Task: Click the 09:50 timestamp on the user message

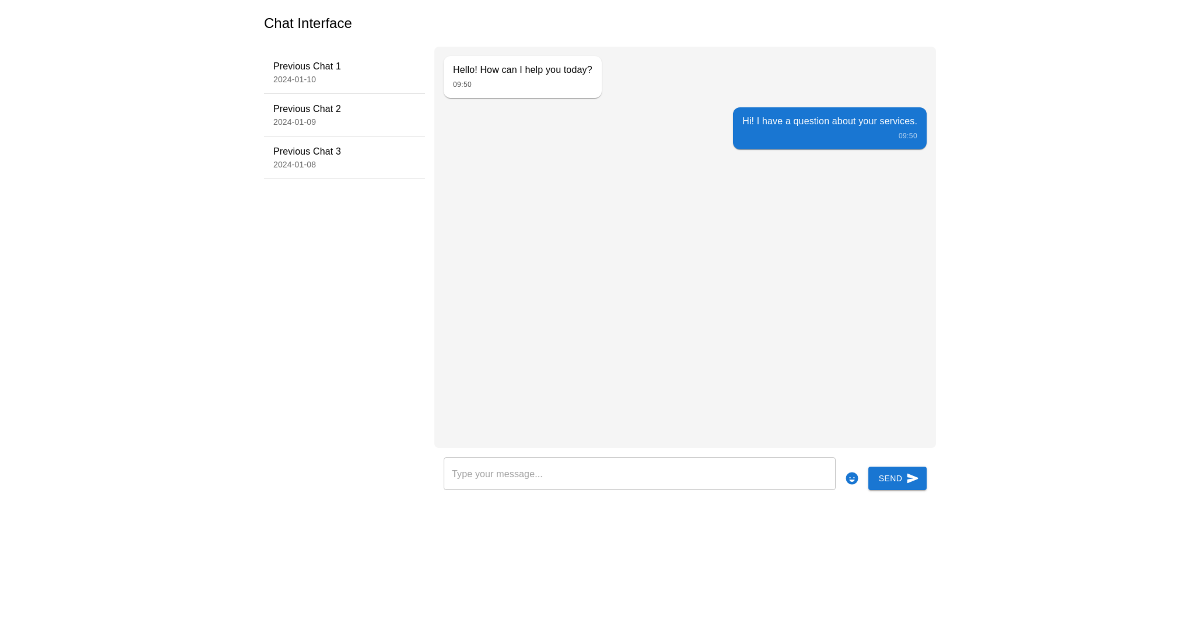Action: (907, 136)
